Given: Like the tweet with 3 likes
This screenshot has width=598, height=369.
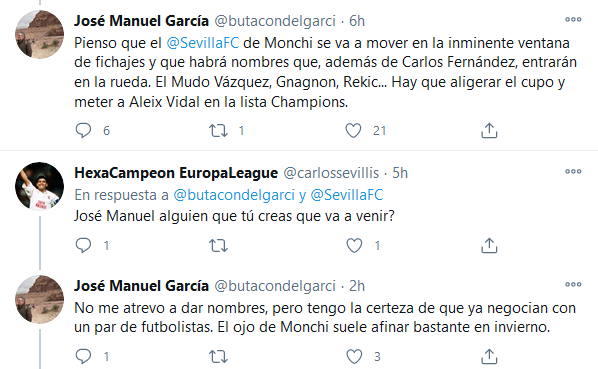Looking at the screenshot, I should coord(354,356).
